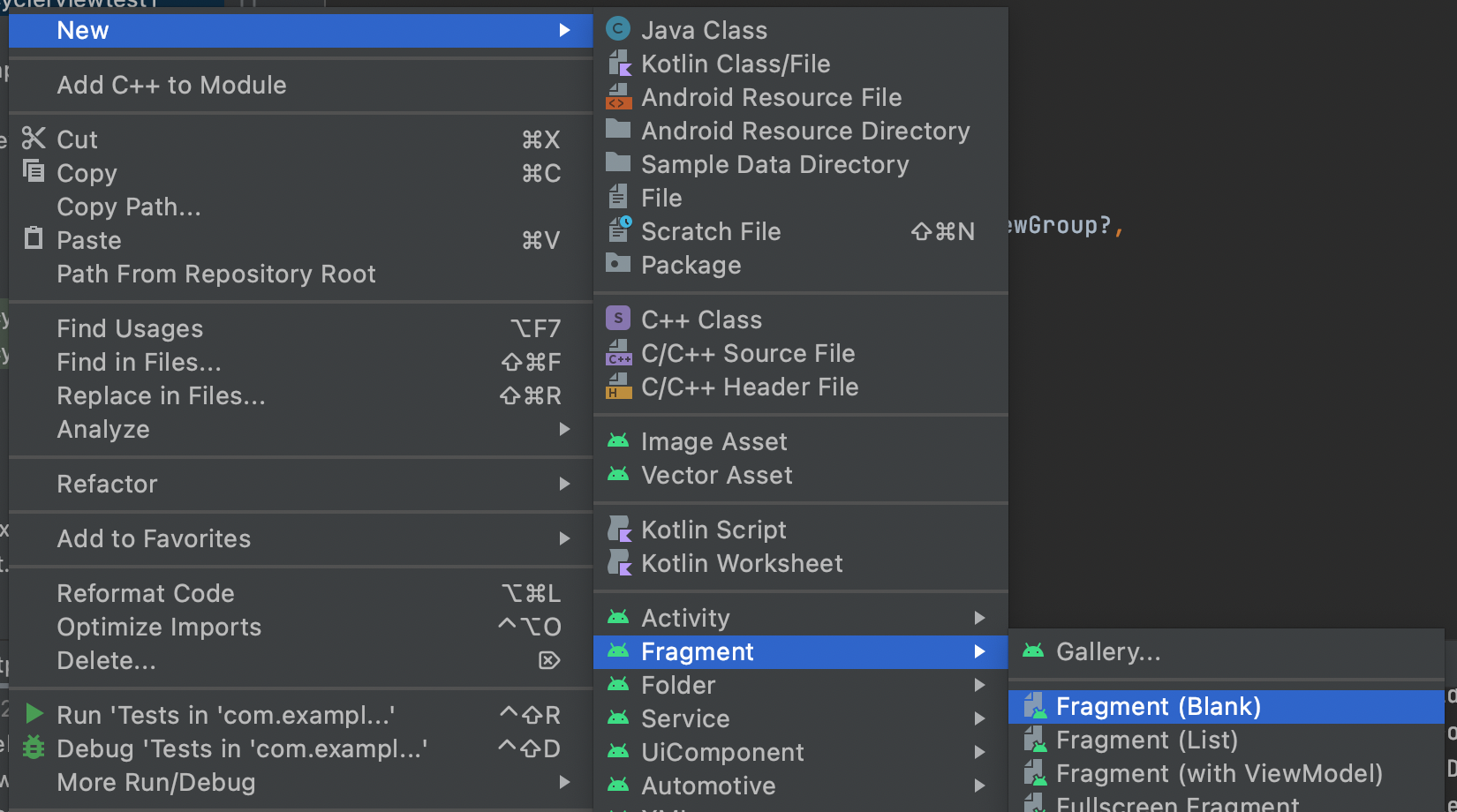Expand the Service submenu arrow
The height and width of the screenshot is (812, 1457).
(x=979, y=718)
